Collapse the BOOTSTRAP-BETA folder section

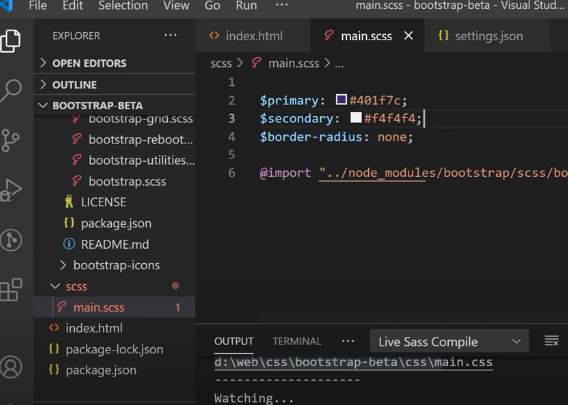tap(114, 105)
